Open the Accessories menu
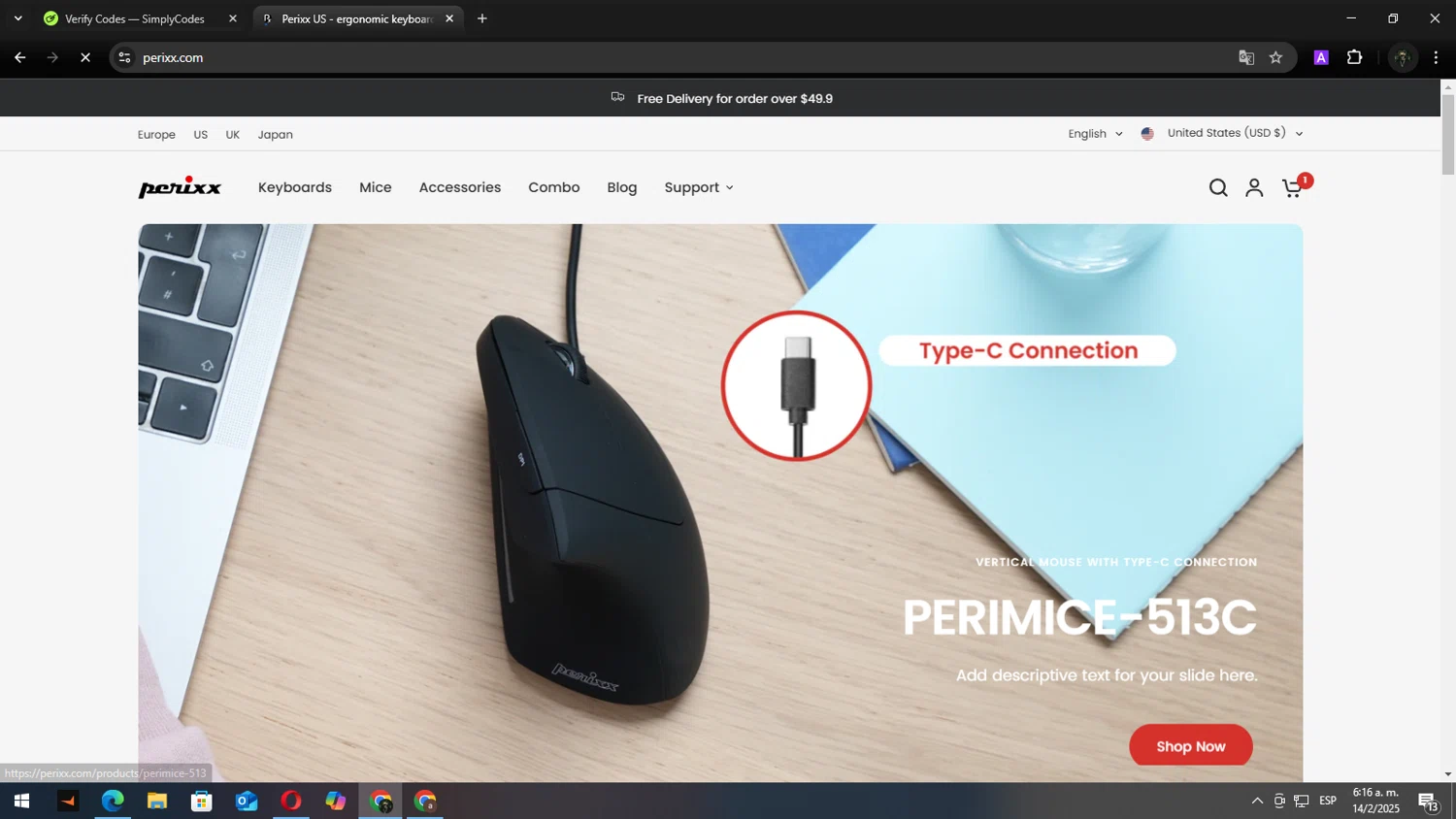The height and width of the screenshot is (819, 1456). 460,187
